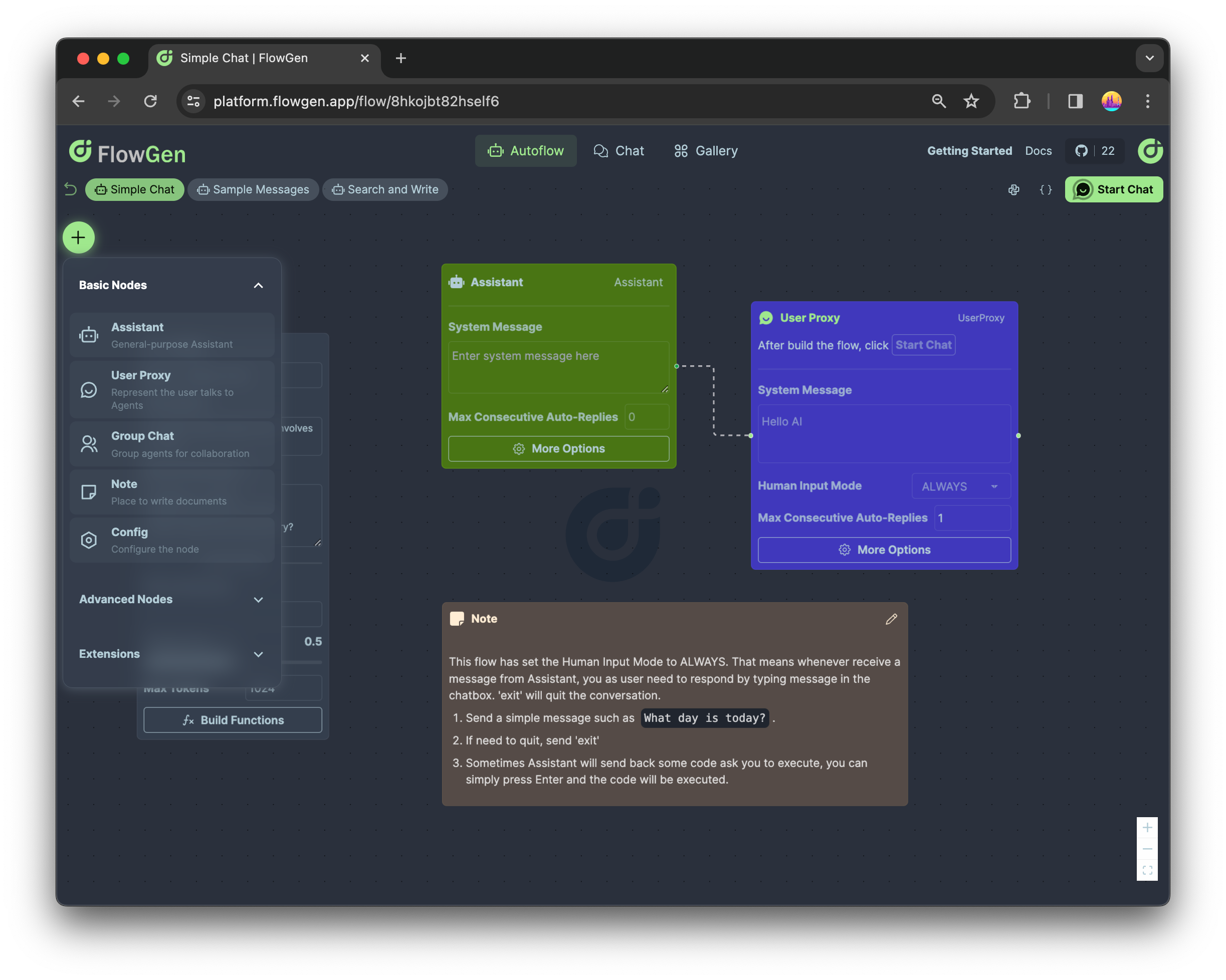Go back to the previous page
The image size is (1226, 980).
pos(79,101)
